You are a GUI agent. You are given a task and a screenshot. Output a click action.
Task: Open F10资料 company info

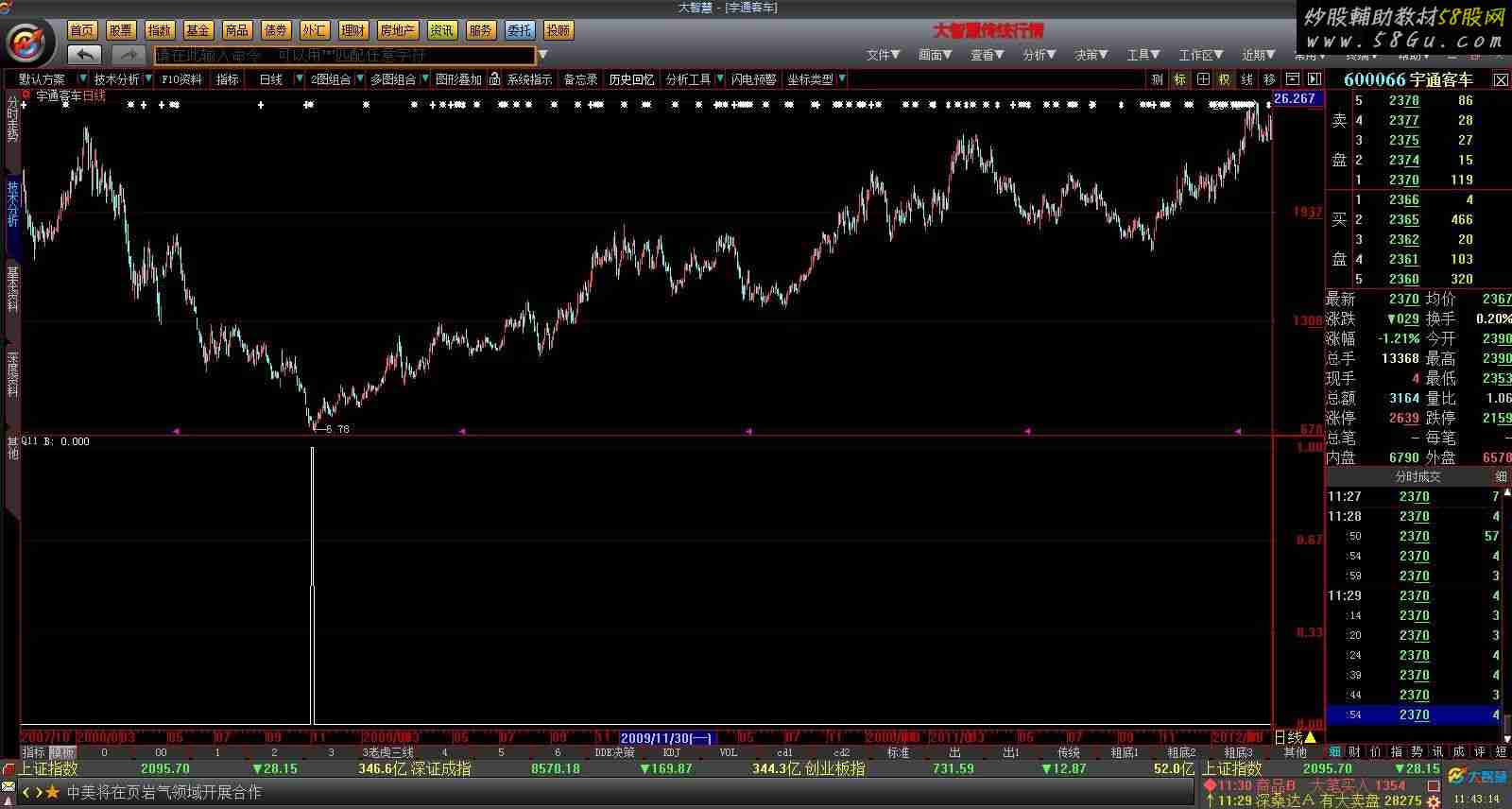tap(181, 79)
